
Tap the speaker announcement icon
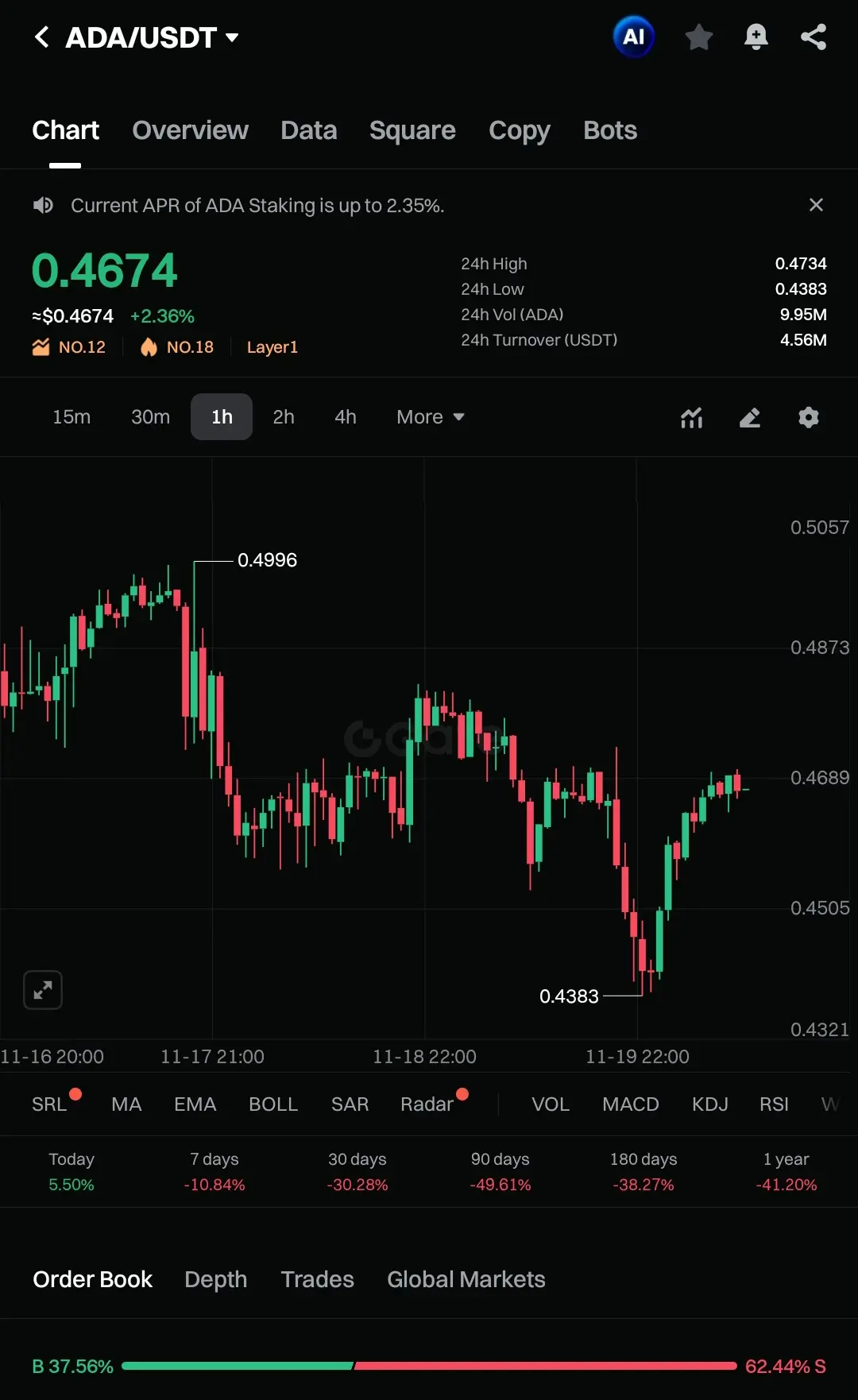tap(43, 206)
